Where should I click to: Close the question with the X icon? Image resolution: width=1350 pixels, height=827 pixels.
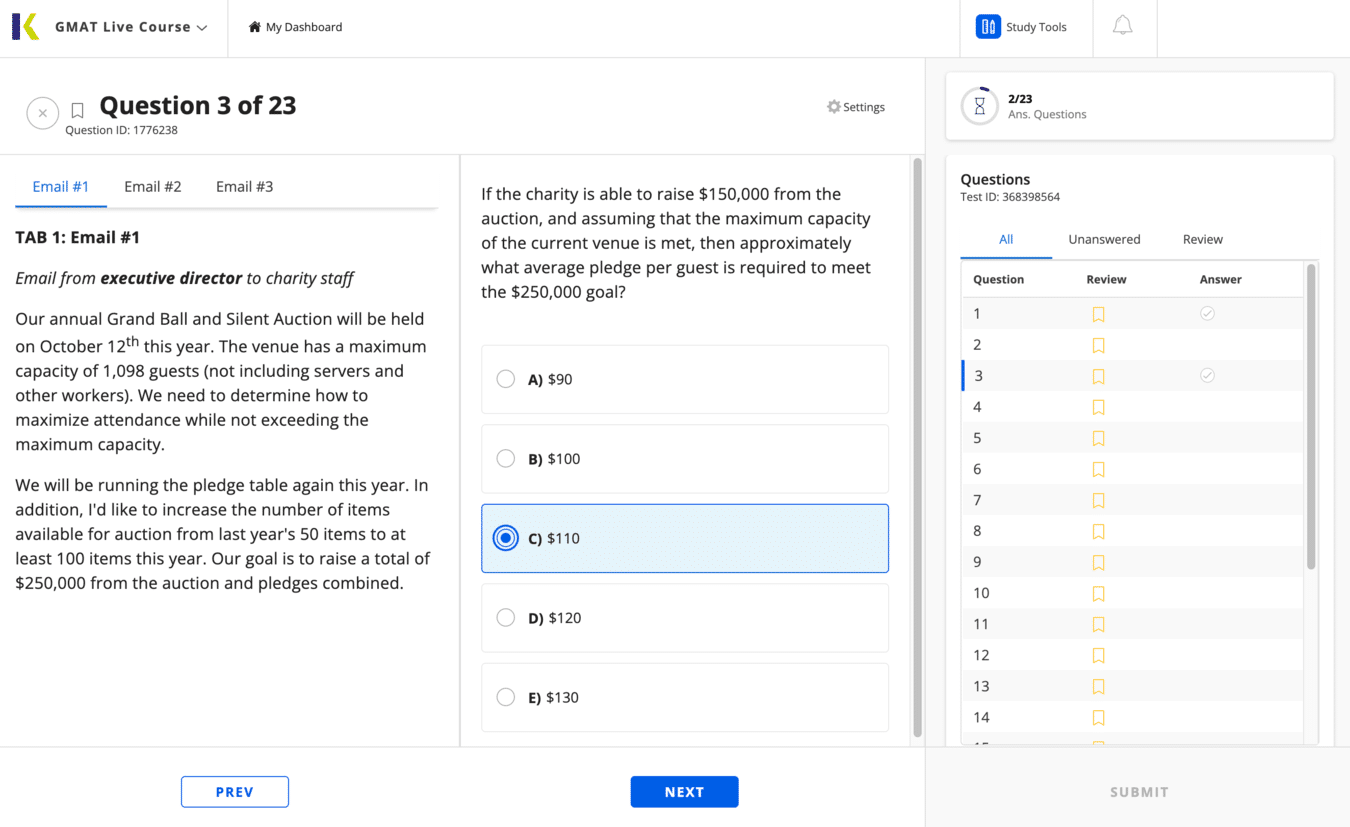pyautogui.click(x=42, y=113)
